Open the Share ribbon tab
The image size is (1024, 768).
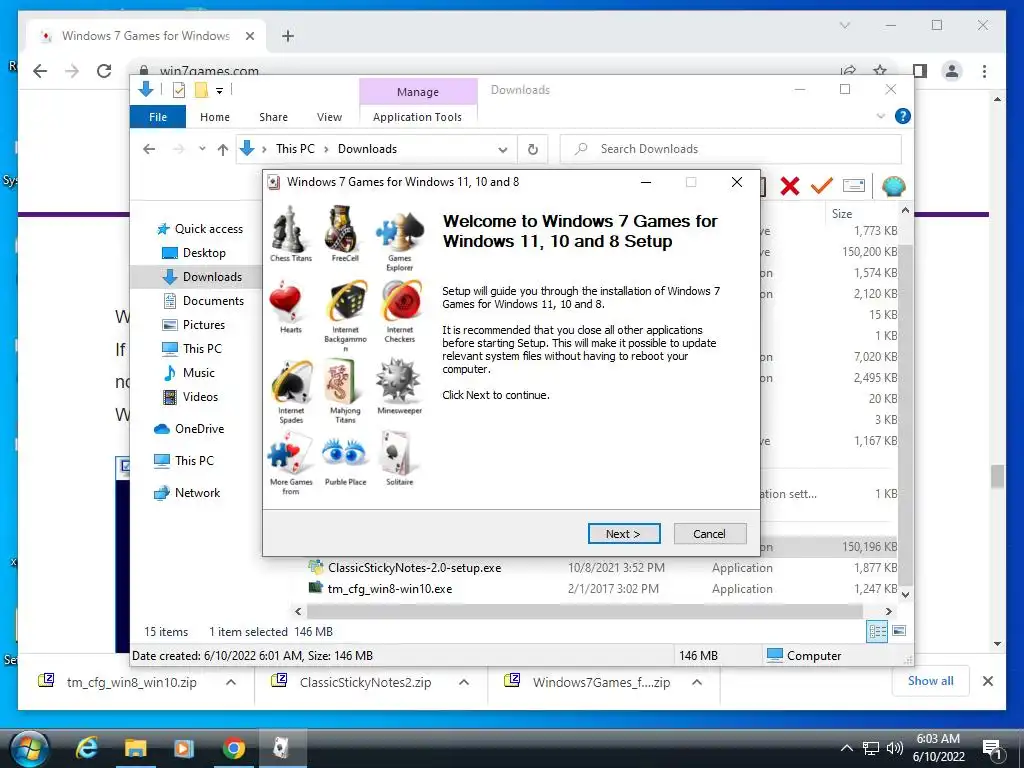274,117
